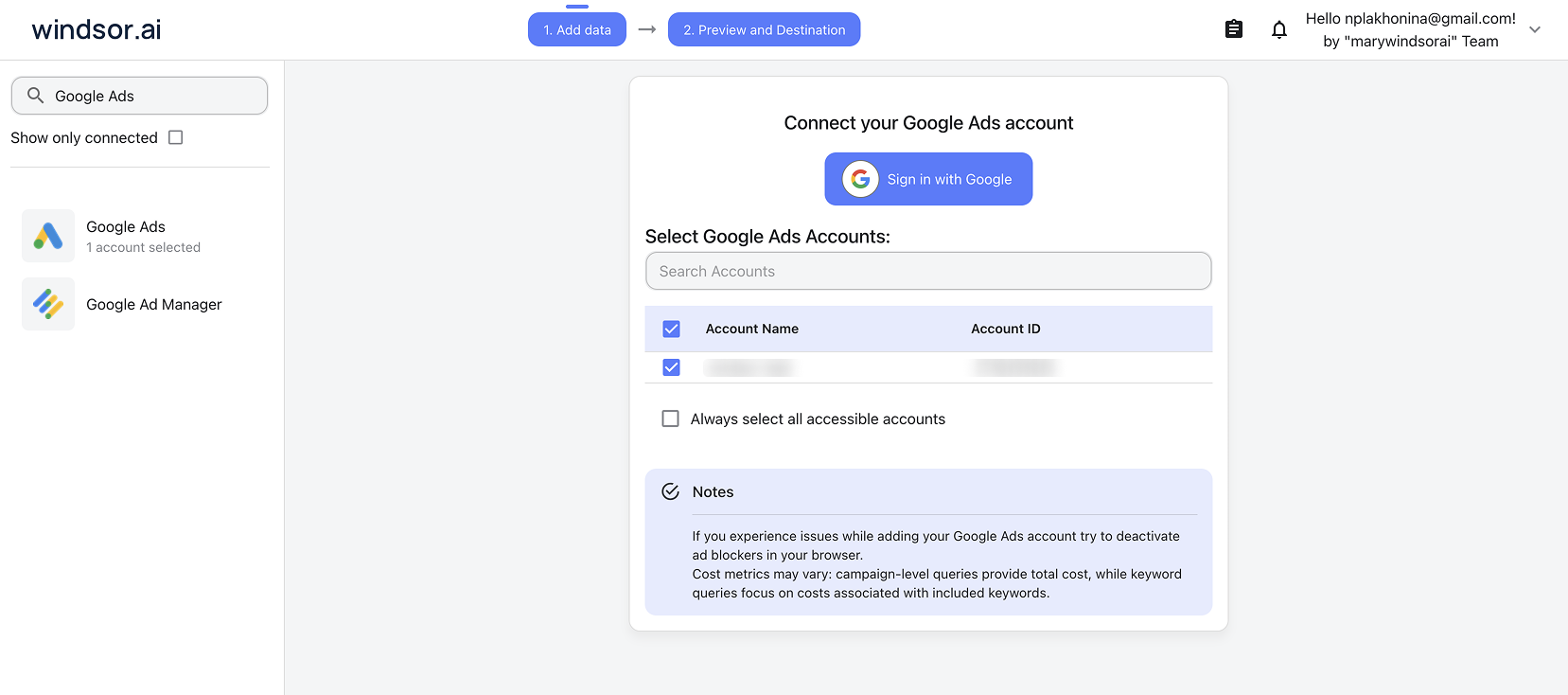Go to step 2. Preview and Destination

[x=765, y=29]
